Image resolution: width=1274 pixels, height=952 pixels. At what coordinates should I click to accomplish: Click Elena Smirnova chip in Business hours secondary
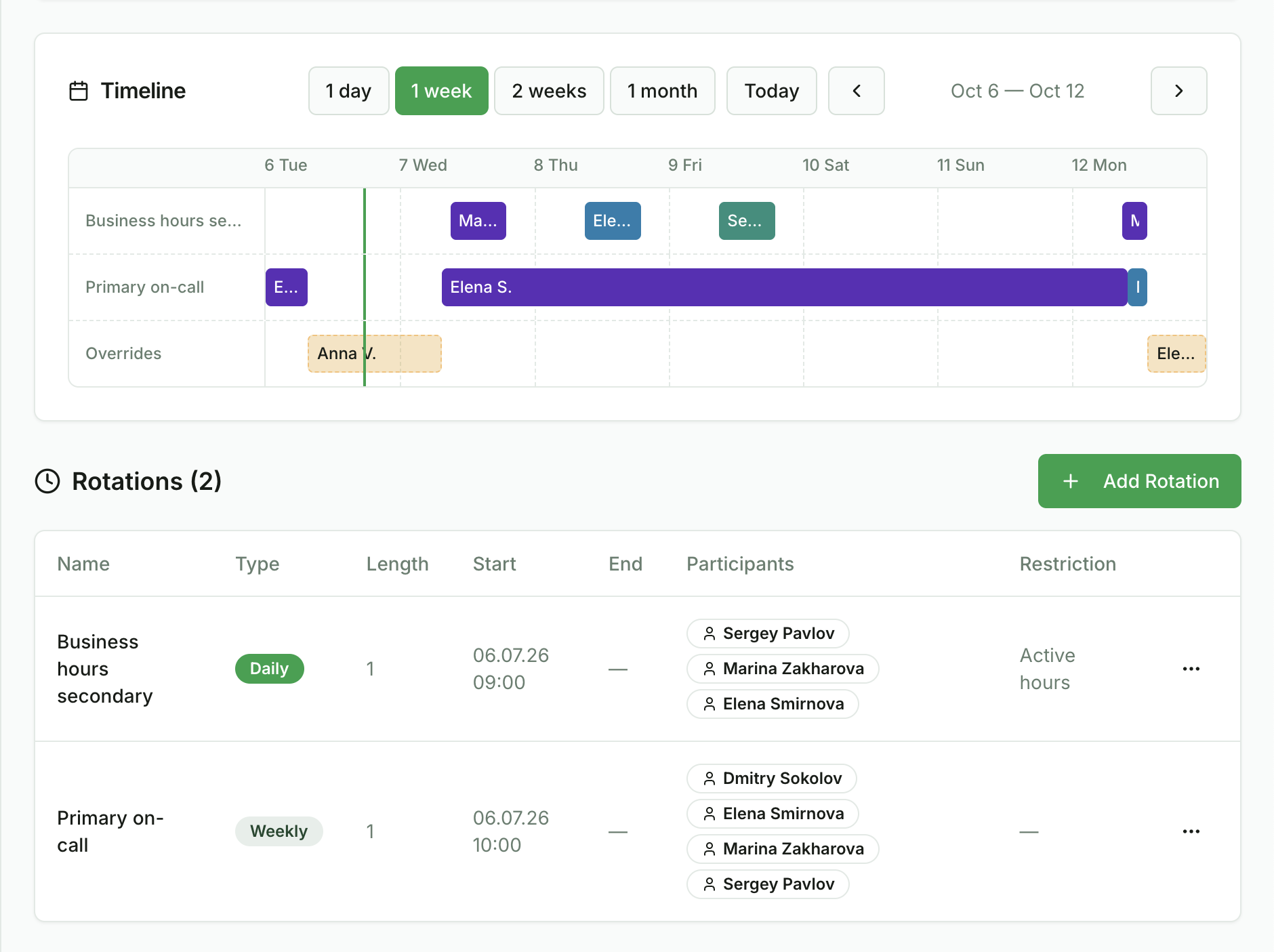click(x=773, y=704)
